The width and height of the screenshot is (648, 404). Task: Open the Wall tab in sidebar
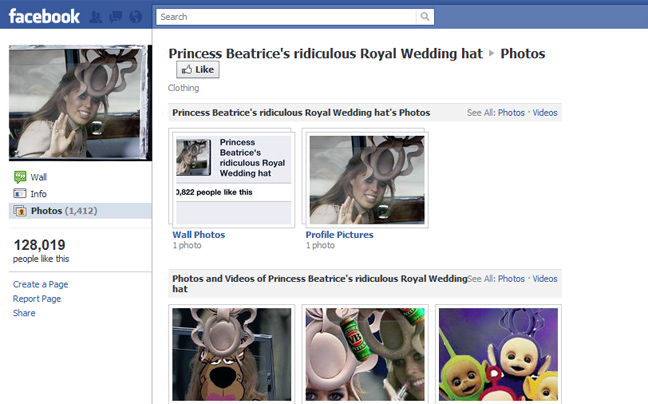(39, 177)
